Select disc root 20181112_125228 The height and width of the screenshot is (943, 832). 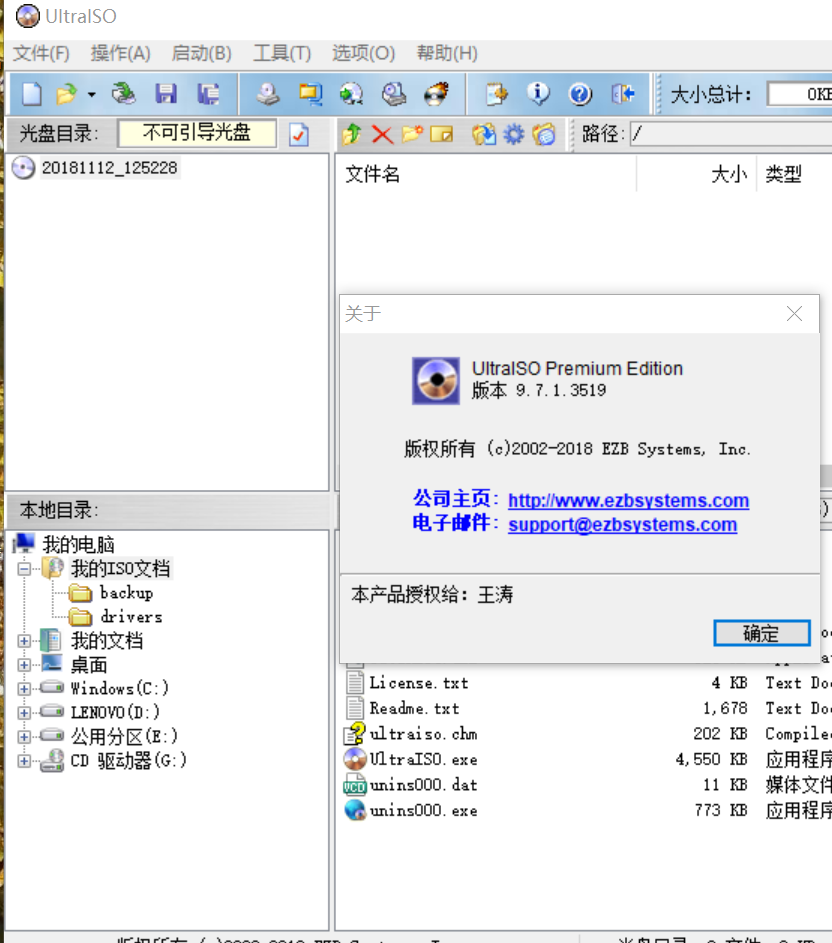[x=109, y=168]
